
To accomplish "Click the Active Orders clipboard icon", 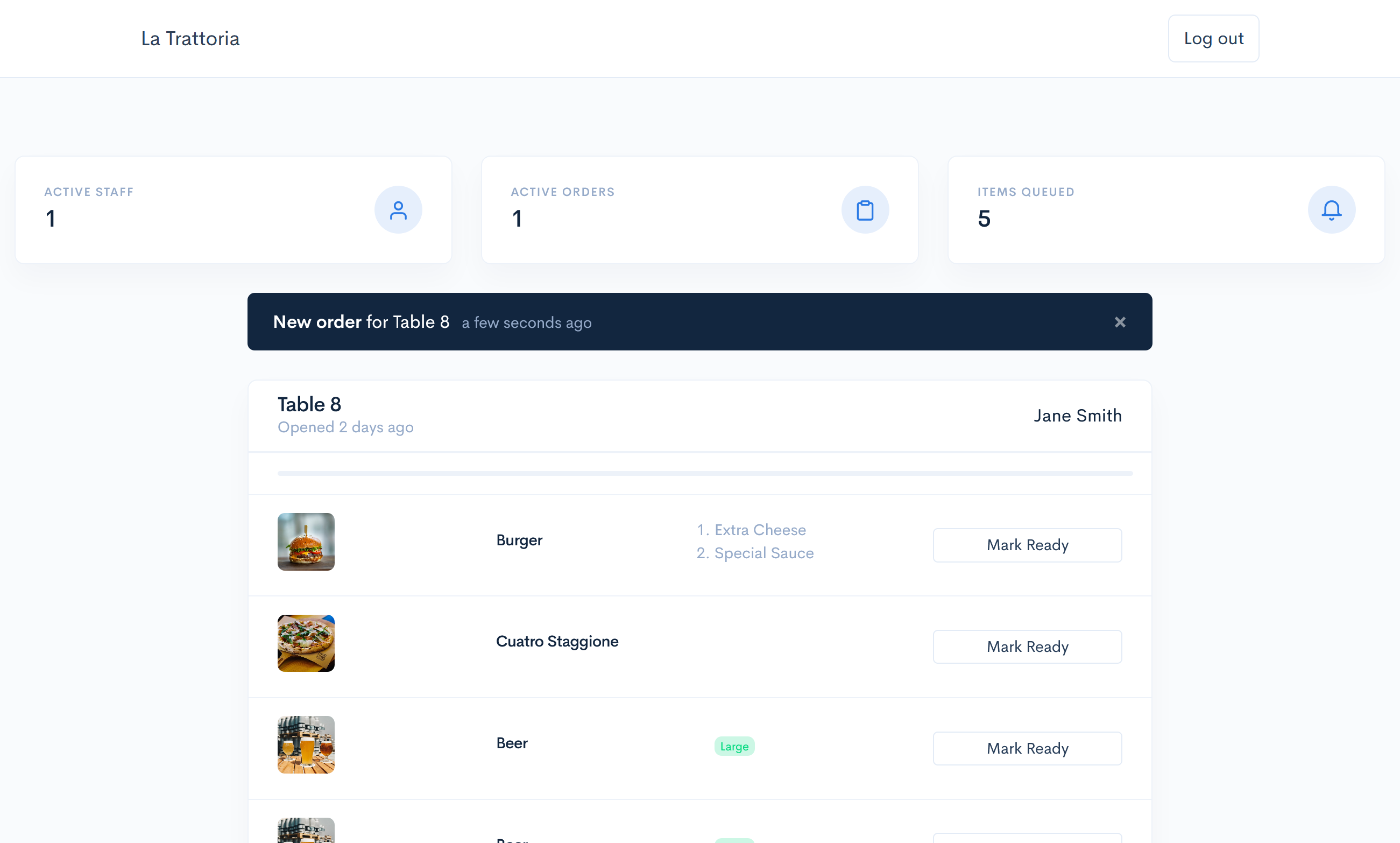I will [x=865, y=210].
